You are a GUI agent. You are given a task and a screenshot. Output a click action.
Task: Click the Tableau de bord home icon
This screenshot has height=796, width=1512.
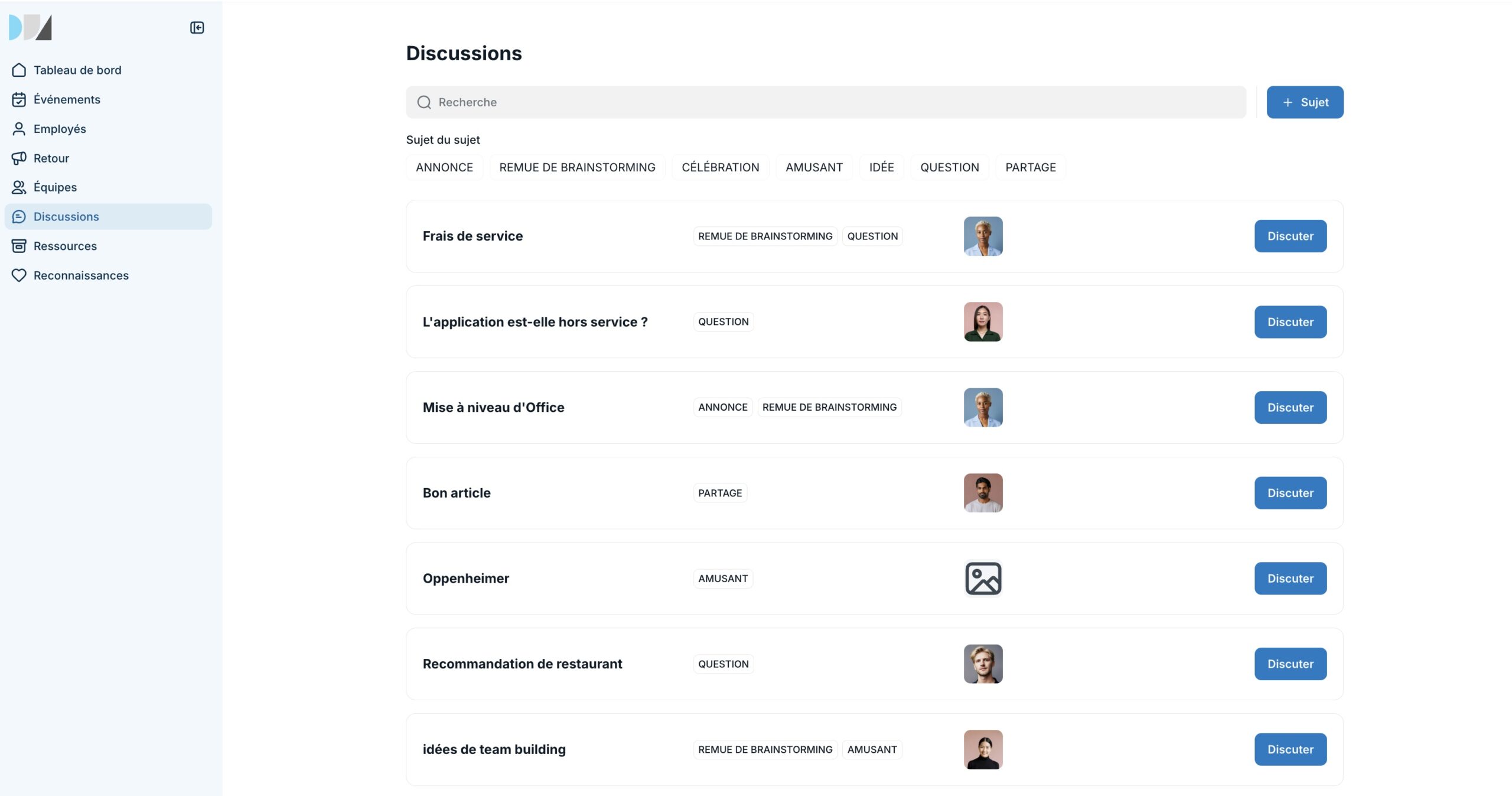[19, 70]
